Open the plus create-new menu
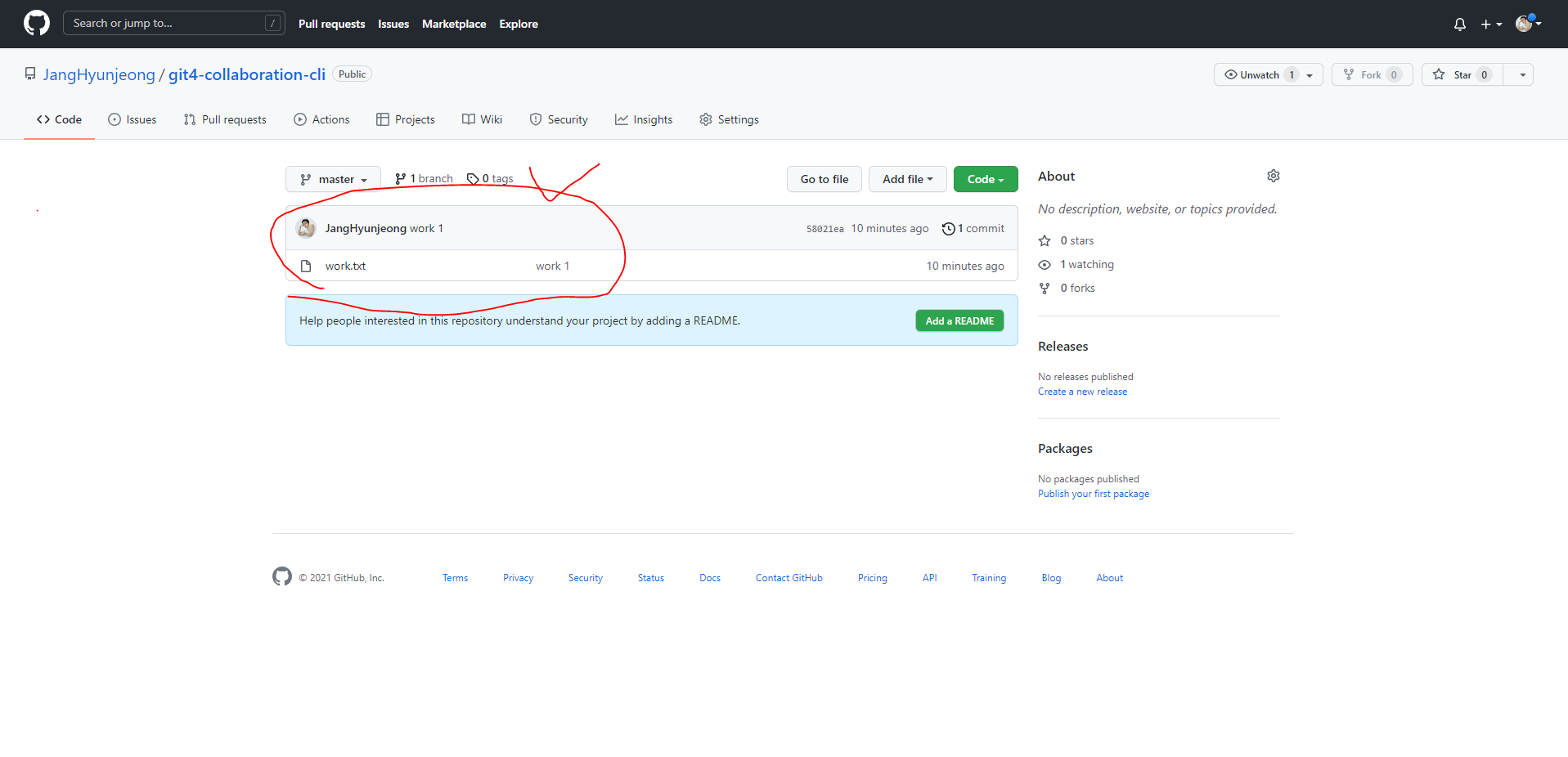 click(1491, 24)
